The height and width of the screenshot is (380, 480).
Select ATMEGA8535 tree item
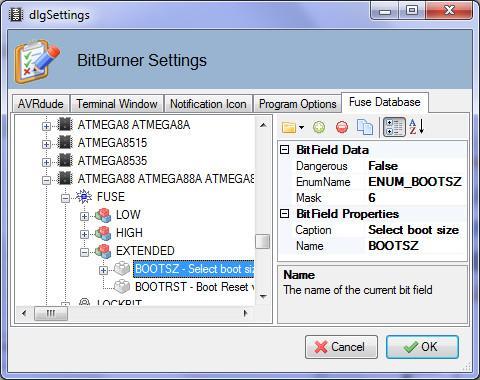tap(112, 161)
